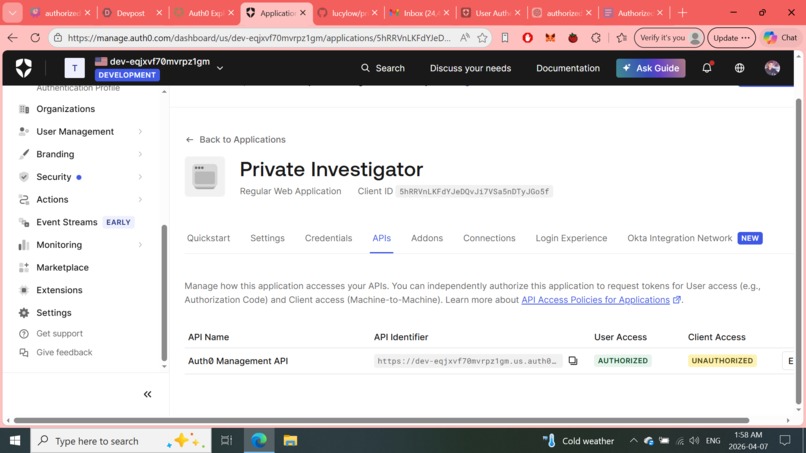Expand Monitoring section chevron
This screenshot has width=806, height=453.
[x=140, y=245]
